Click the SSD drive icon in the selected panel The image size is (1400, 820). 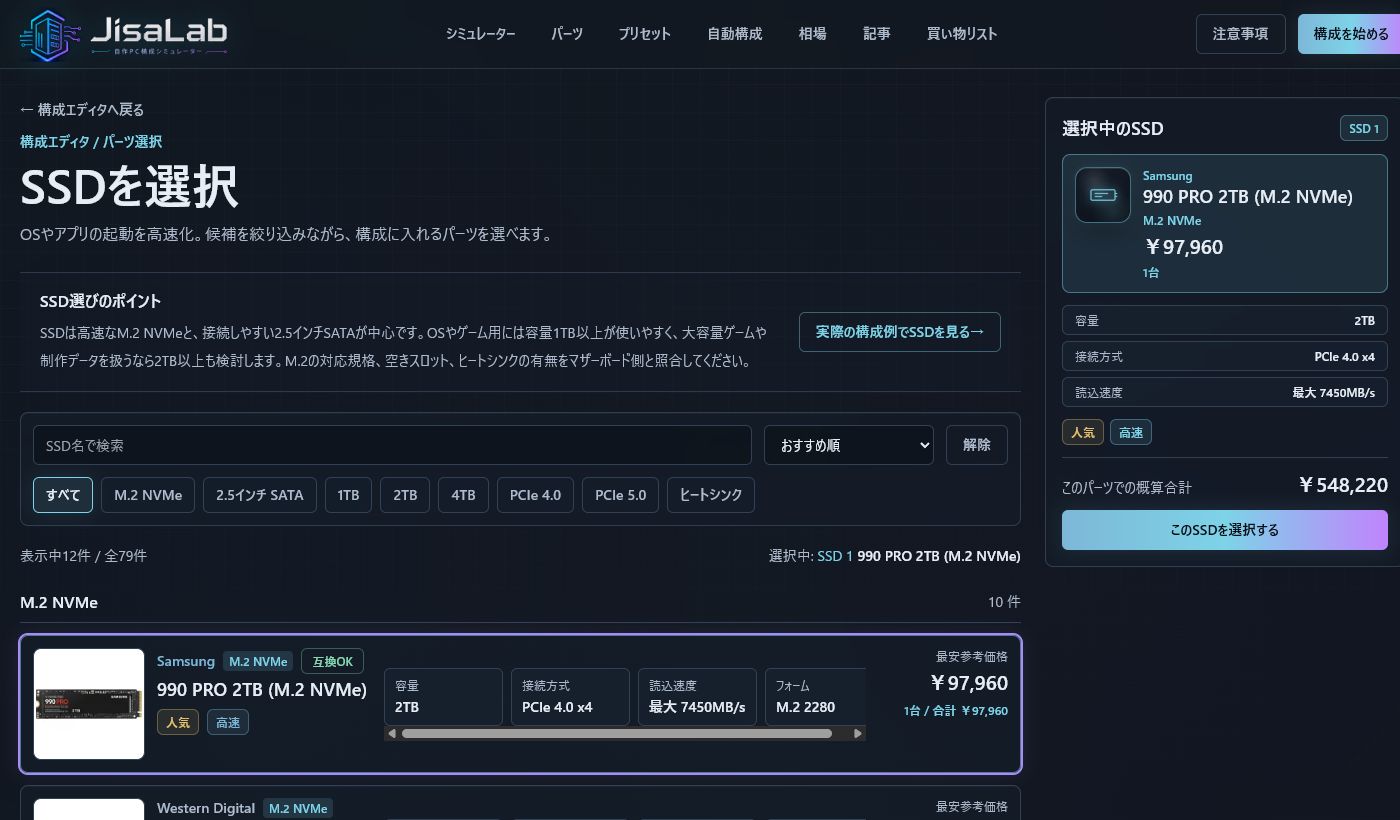tap(1103, 195)
